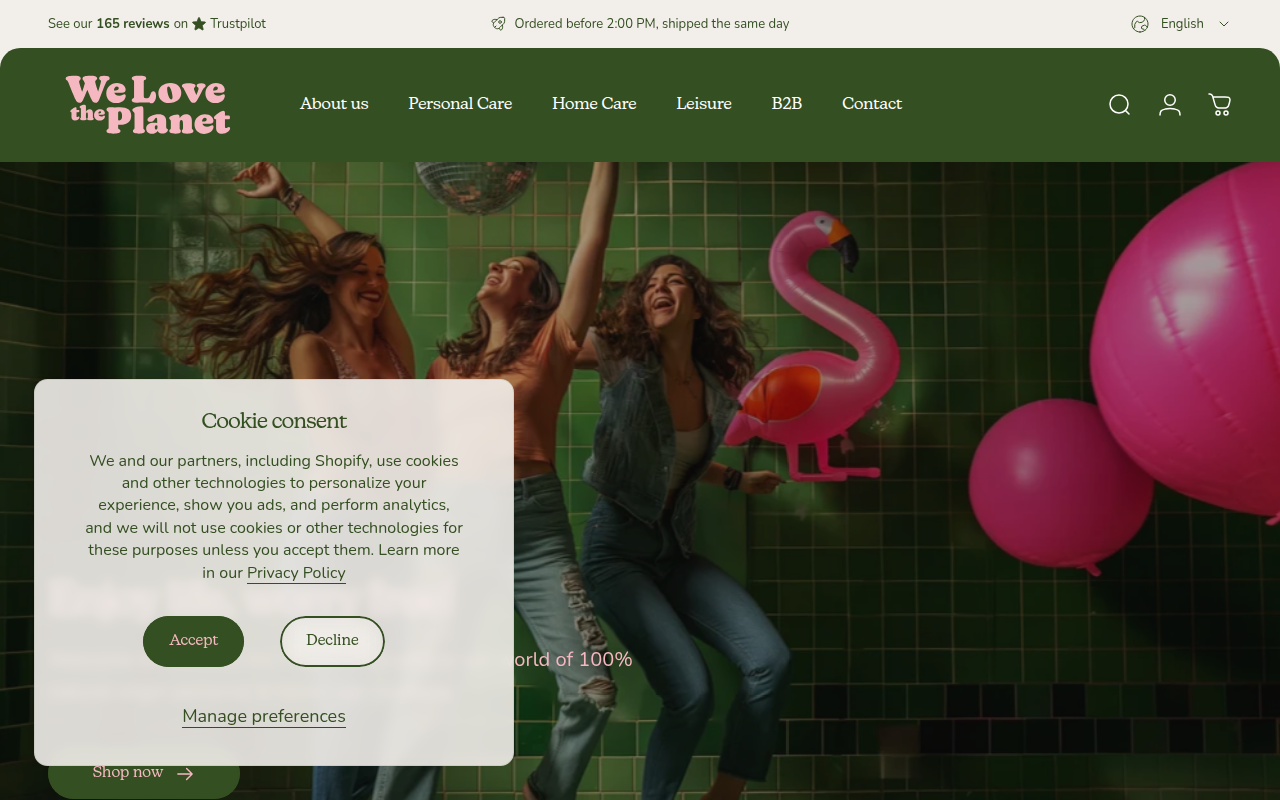Click the same-day shipping notice text
The height and width of the screenshot is (800, 1280).
pyautogui.click(x=652, y=24)
